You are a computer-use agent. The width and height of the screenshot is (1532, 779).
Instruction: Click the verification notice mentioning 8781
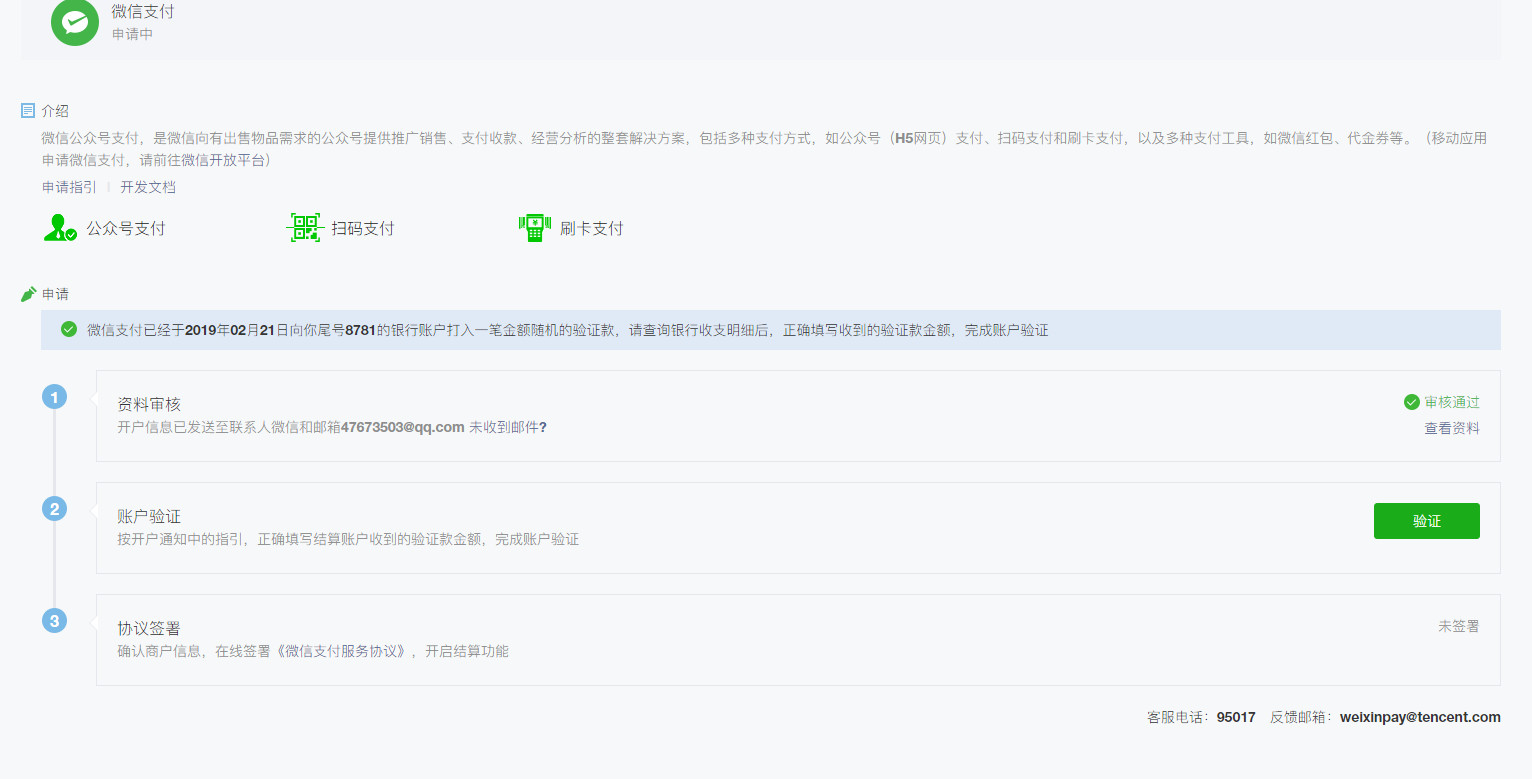771,330
